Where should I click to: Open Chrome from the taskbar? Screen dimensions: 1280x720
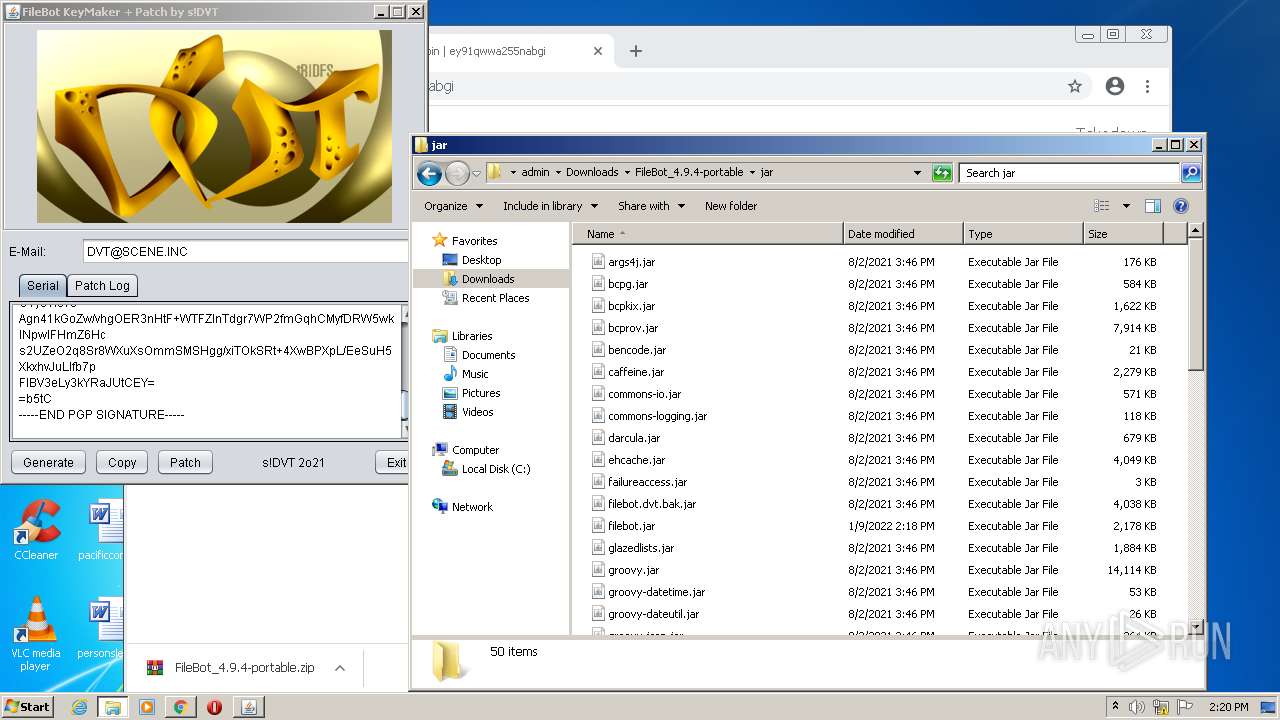point(180,707)
